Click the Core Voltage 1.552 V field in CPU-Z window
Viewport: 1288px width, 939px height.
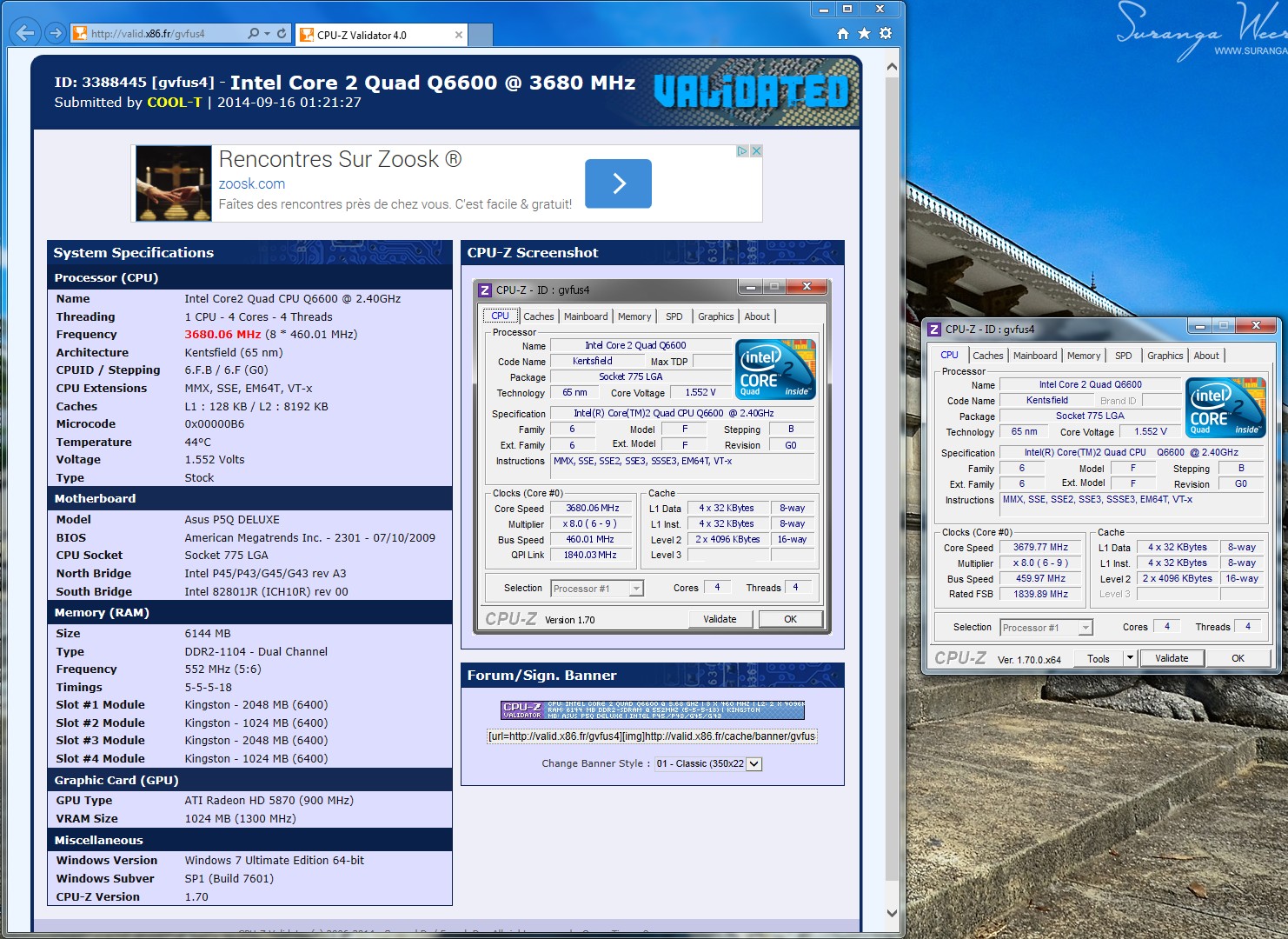coord(1150,431)
